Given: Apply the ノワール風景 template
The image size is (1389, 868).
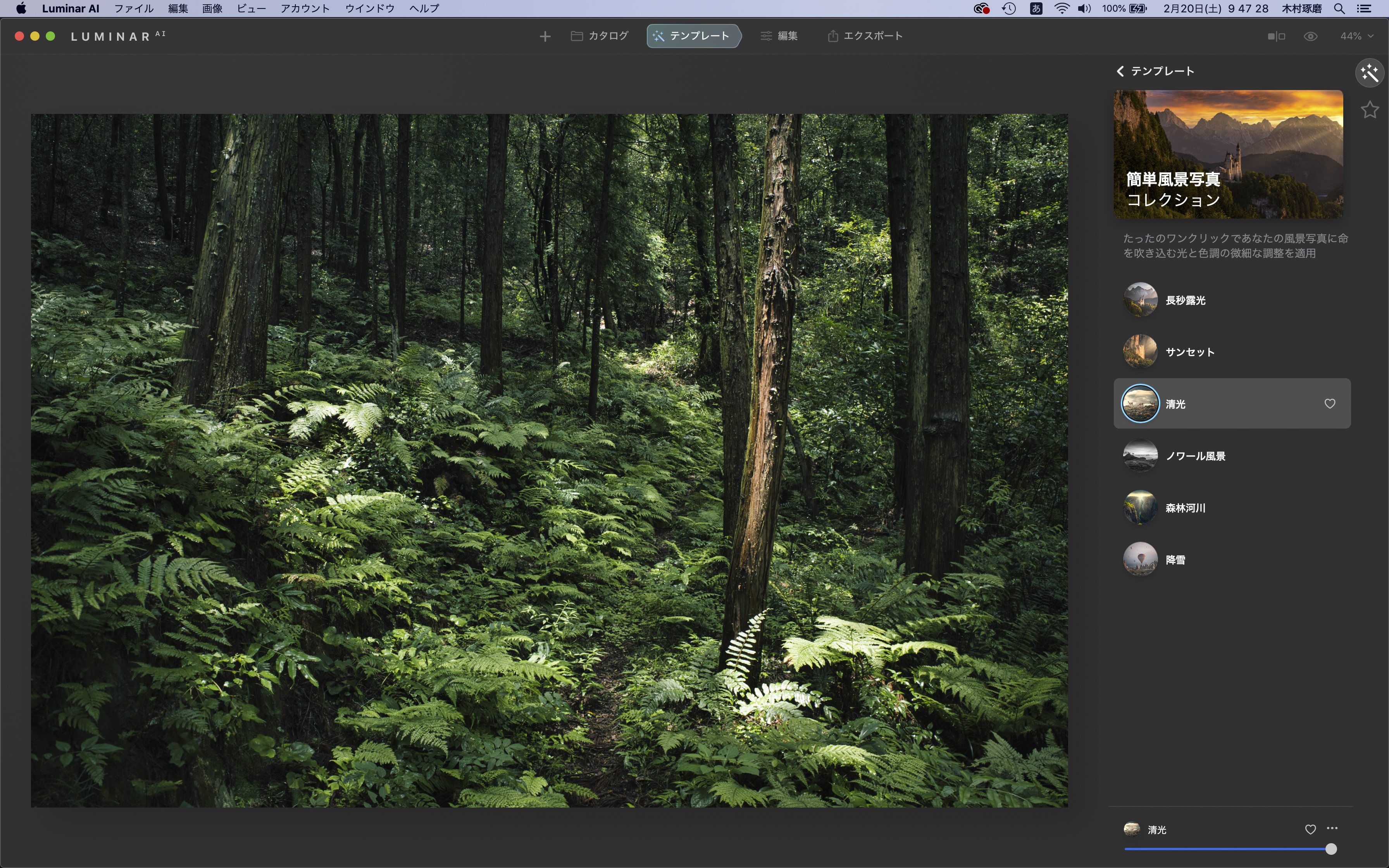Looking at the screenshot, I should coord(1195,456).
